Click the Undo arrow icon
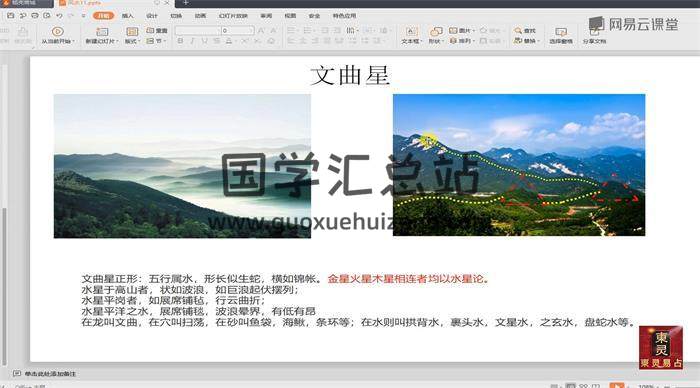Image resolution: width=700 pixels, height=388 pixels. (x=59, y=16)
